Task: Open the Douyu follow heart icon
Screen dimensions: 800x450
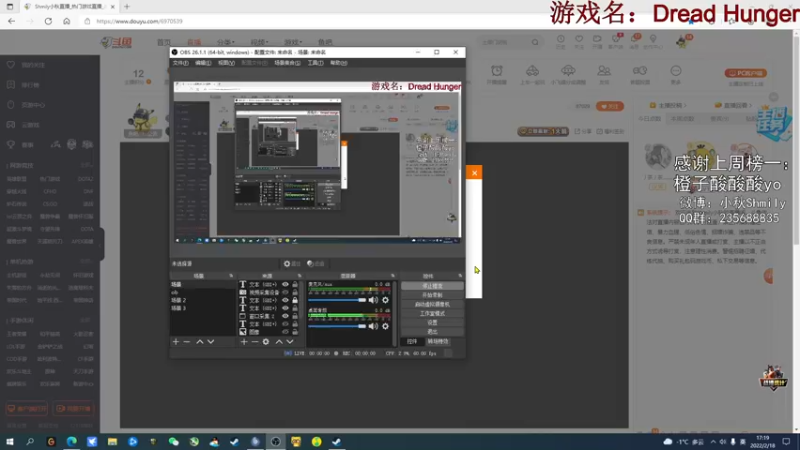Action: (x=579, y=41)
